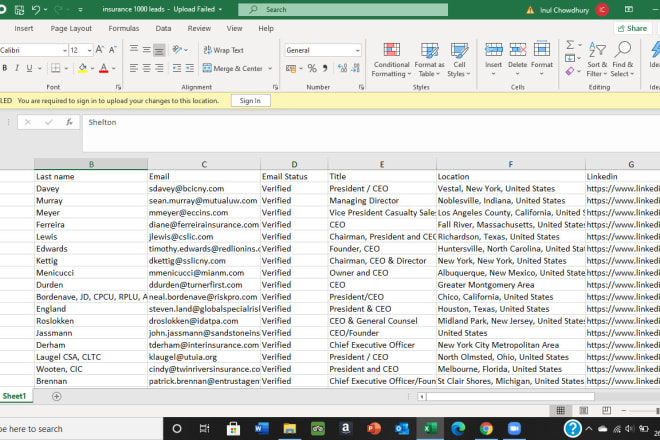Click Decrease Indent icon

coord(177,68)
